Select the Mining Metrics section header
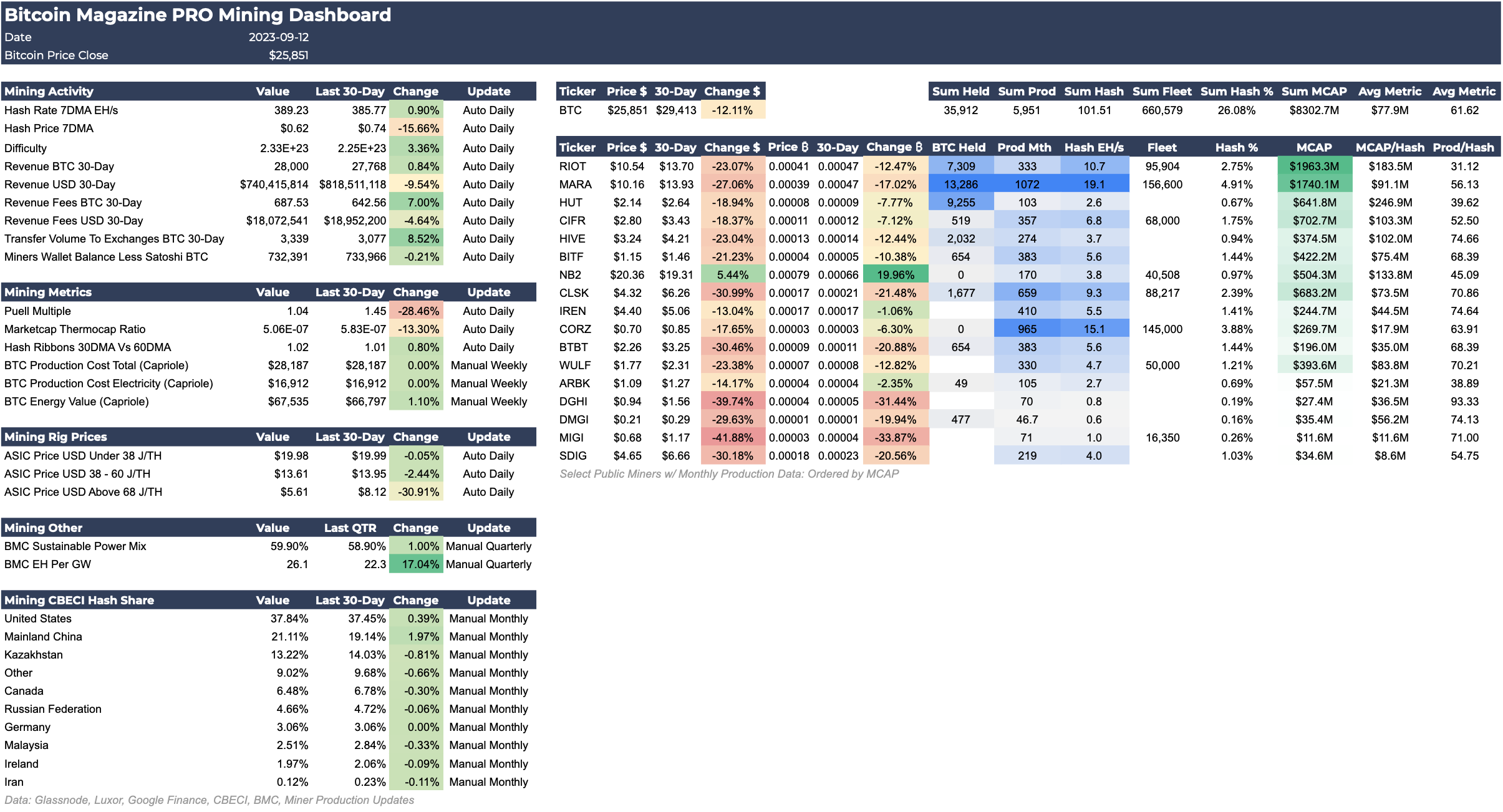 [x=48, y=292]
